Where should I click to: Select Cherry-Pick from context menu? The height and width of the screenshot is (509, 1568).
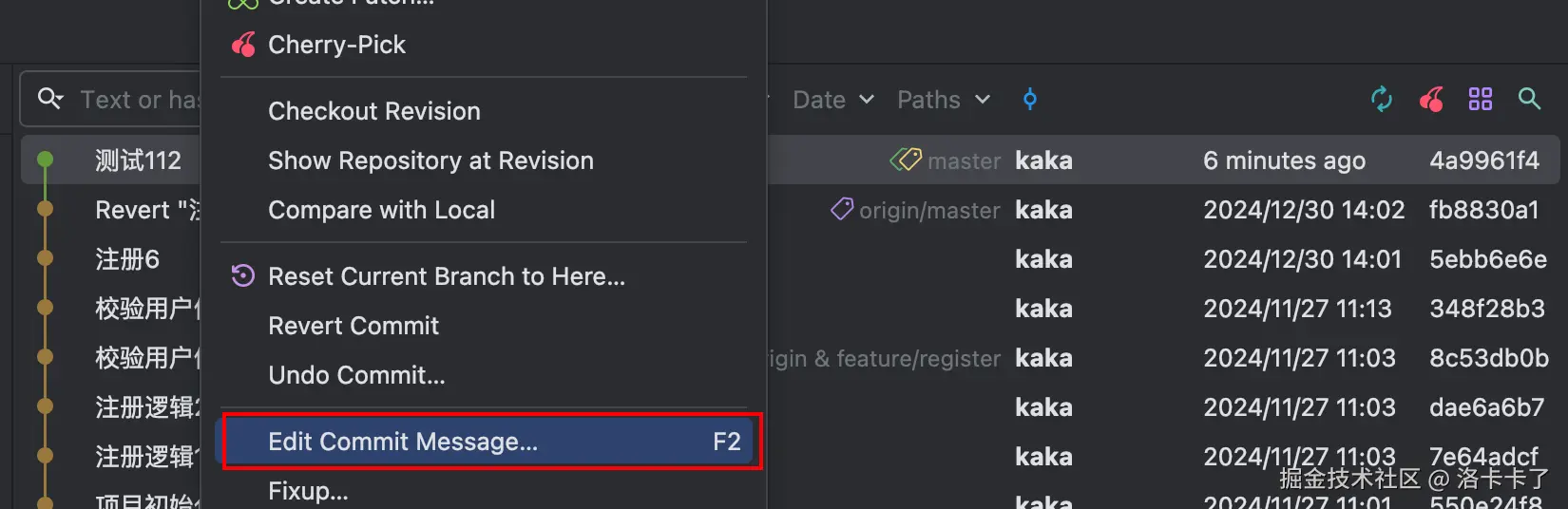336,45
